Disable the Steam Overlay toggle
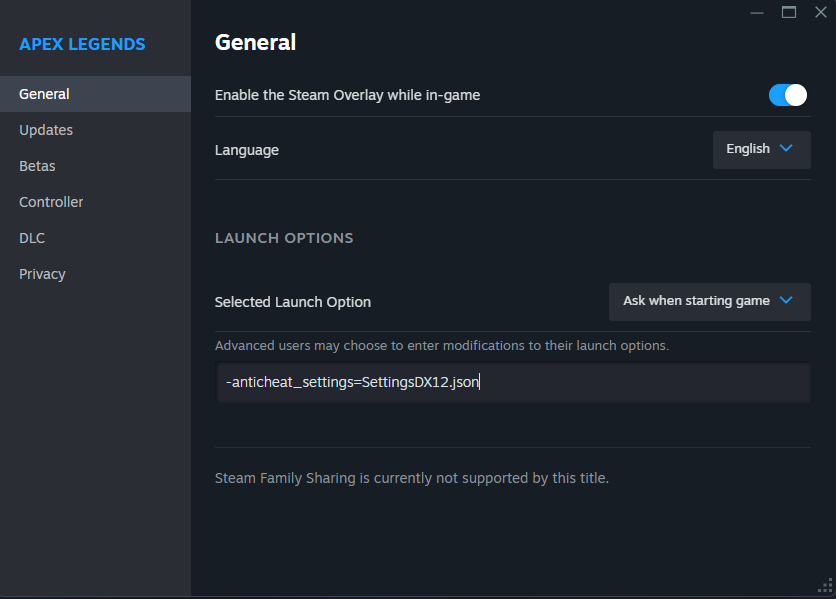Image resolution: width=836 pixels, height=599 pixels. pos(788,95)
